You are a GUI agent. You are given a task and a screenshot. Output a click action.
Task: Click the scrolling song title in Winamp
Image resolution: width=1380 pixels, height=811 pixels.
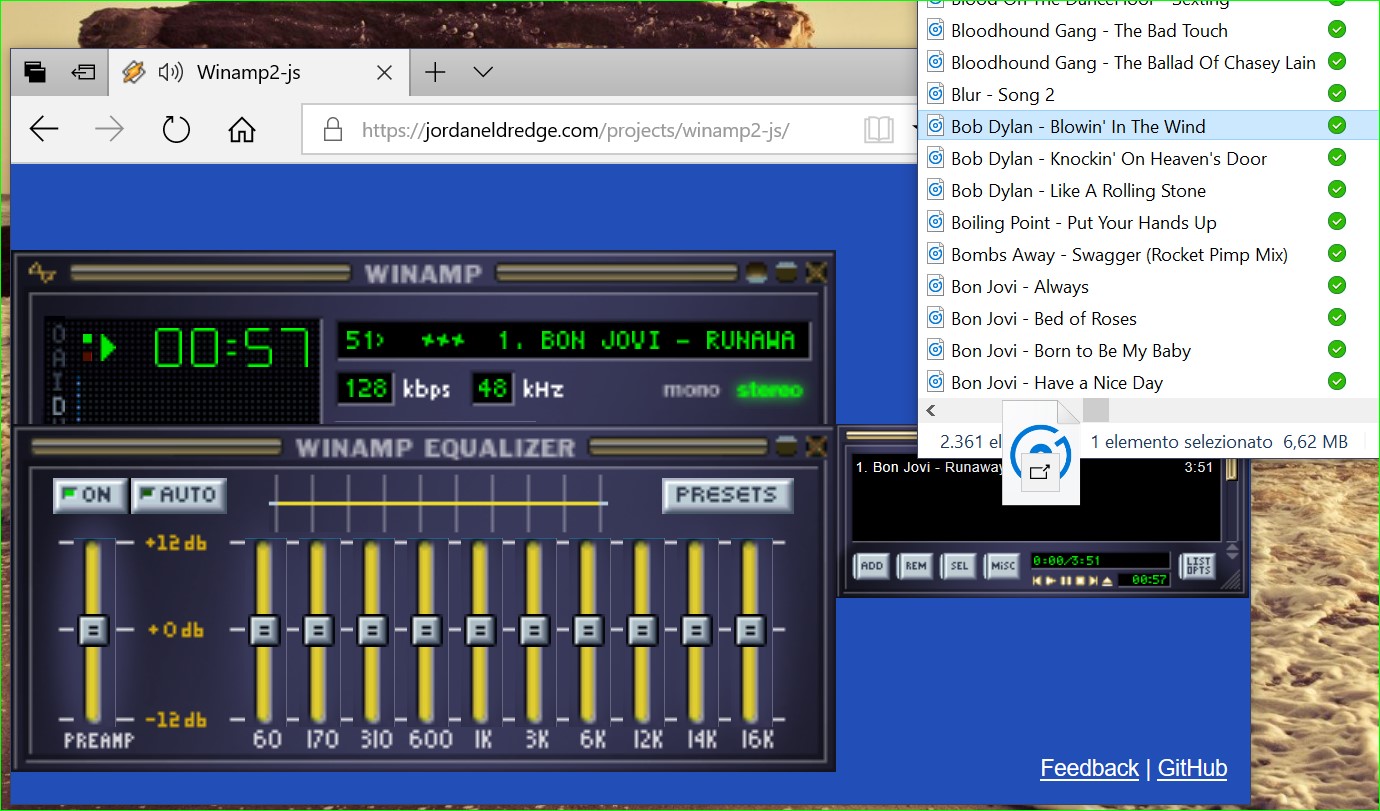(572, 340)
